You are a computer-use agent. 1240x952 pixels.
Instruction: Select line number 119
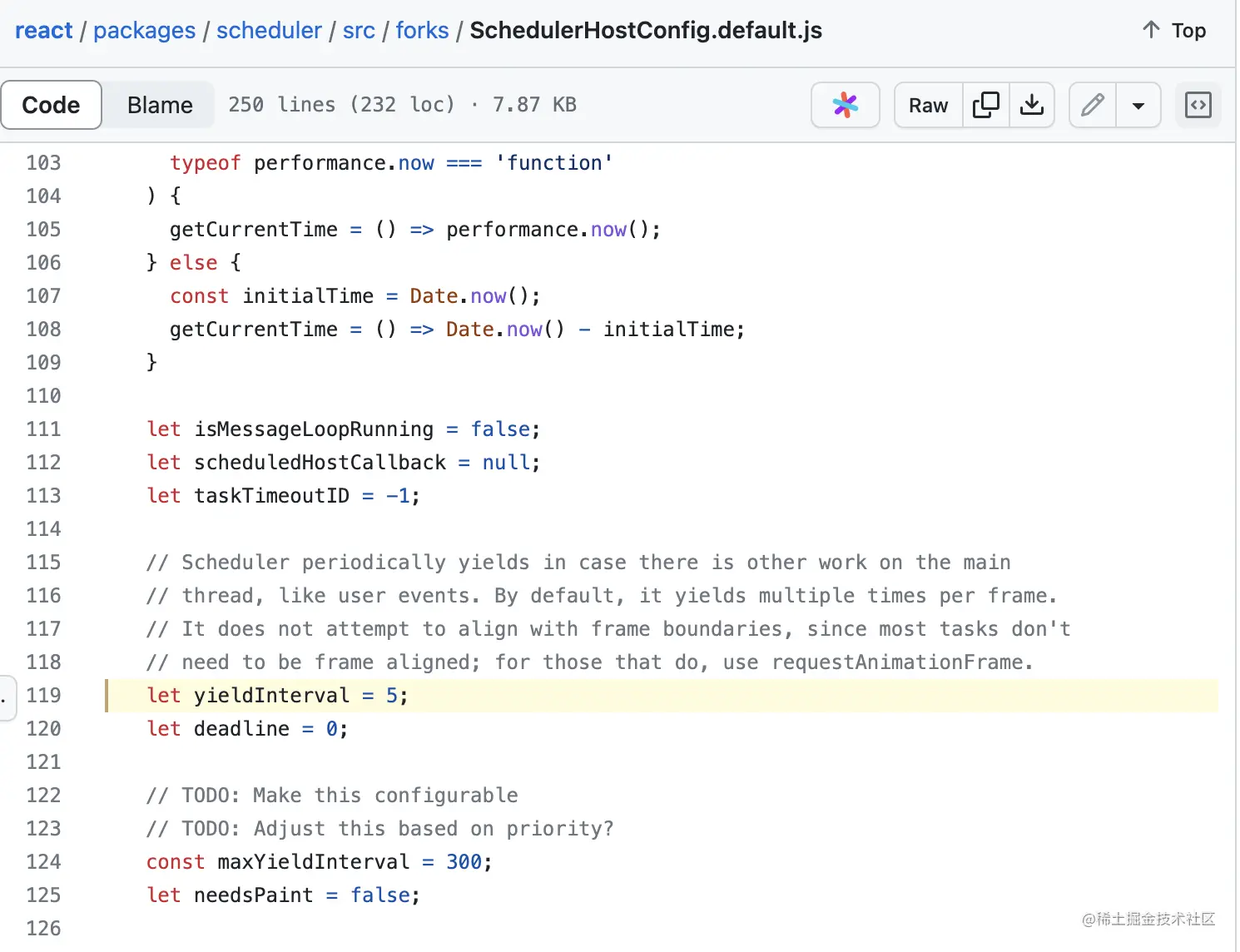tap(44, 695)
